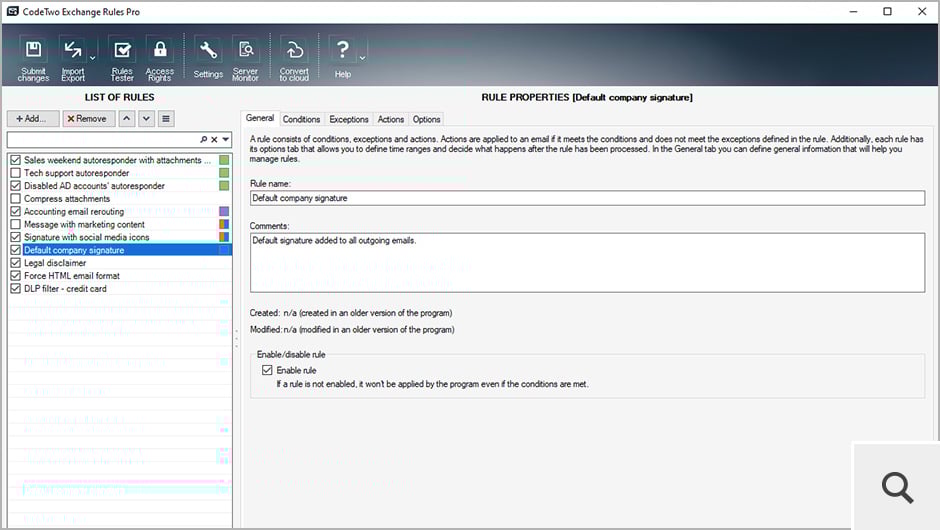The height and width of the screenshot is (530, 940).
Task: Open the rules list menu icon
Action: point(166,119)
